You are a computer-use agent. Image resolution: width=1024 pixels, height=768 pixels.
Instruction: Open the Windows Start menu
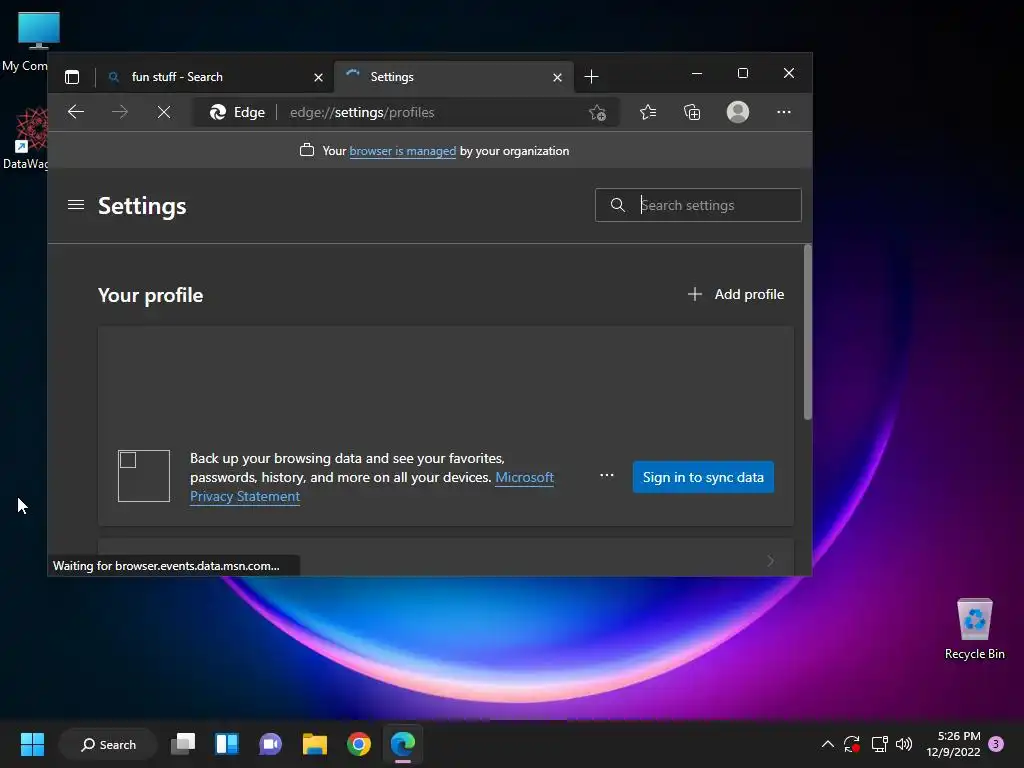32,744
